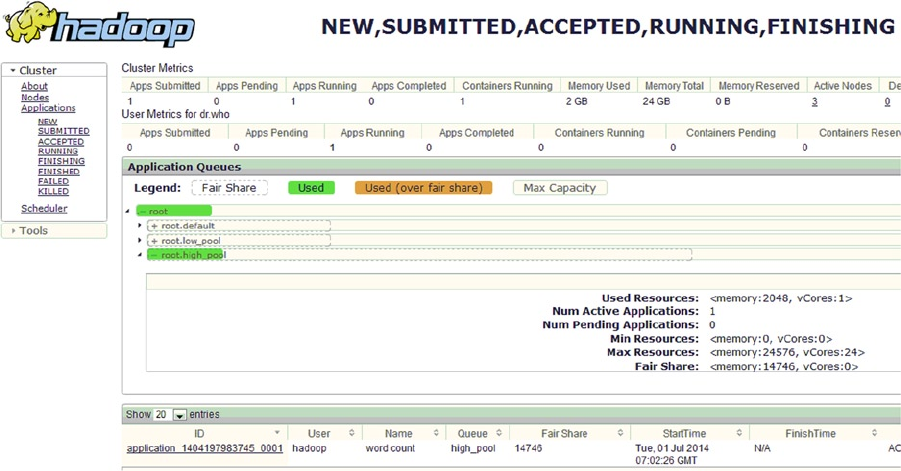Click the orange Used (over fair share) swatch

pos(423,188)
